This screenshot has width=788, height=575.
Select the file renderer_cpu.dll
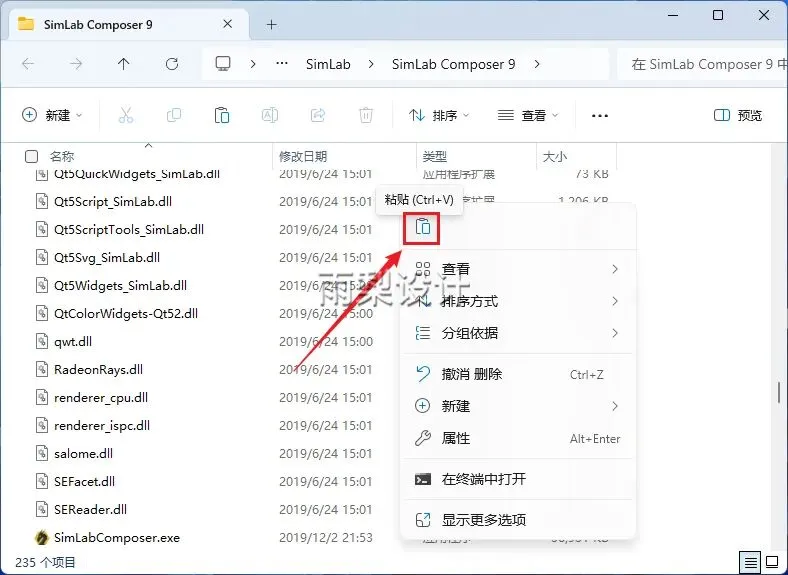pyautogui.click(x=101, y=398)
